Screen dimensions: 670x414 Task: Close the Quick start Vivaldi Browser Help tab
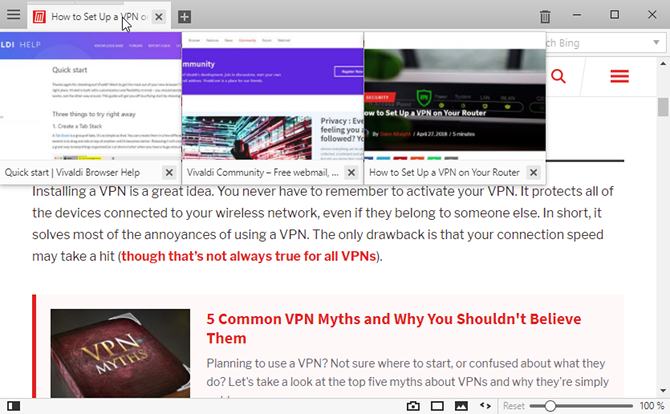coord(169,173)
